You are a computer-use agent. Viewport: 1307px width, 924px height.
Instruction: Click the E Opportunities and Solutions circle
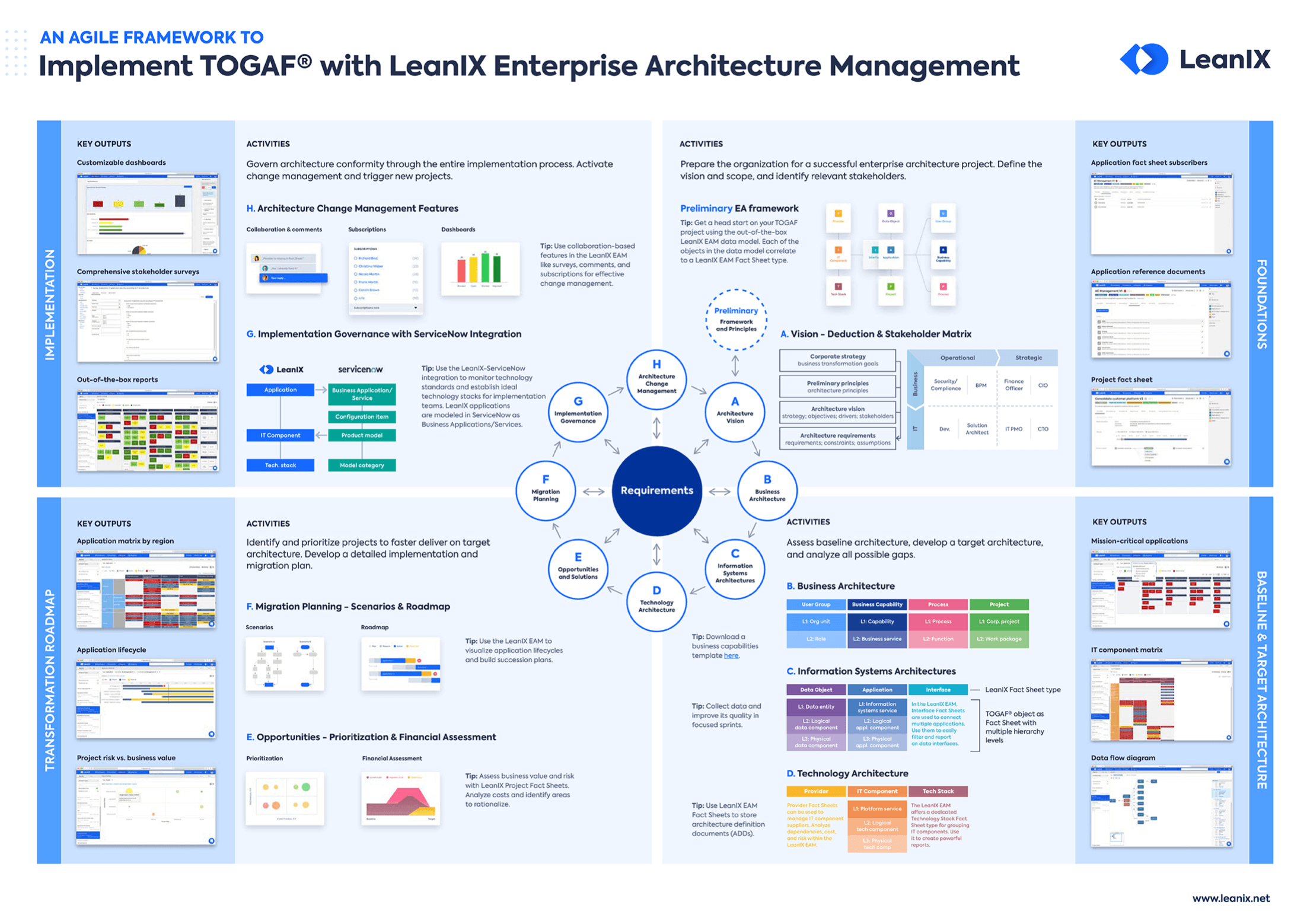[x=578, y=569]
